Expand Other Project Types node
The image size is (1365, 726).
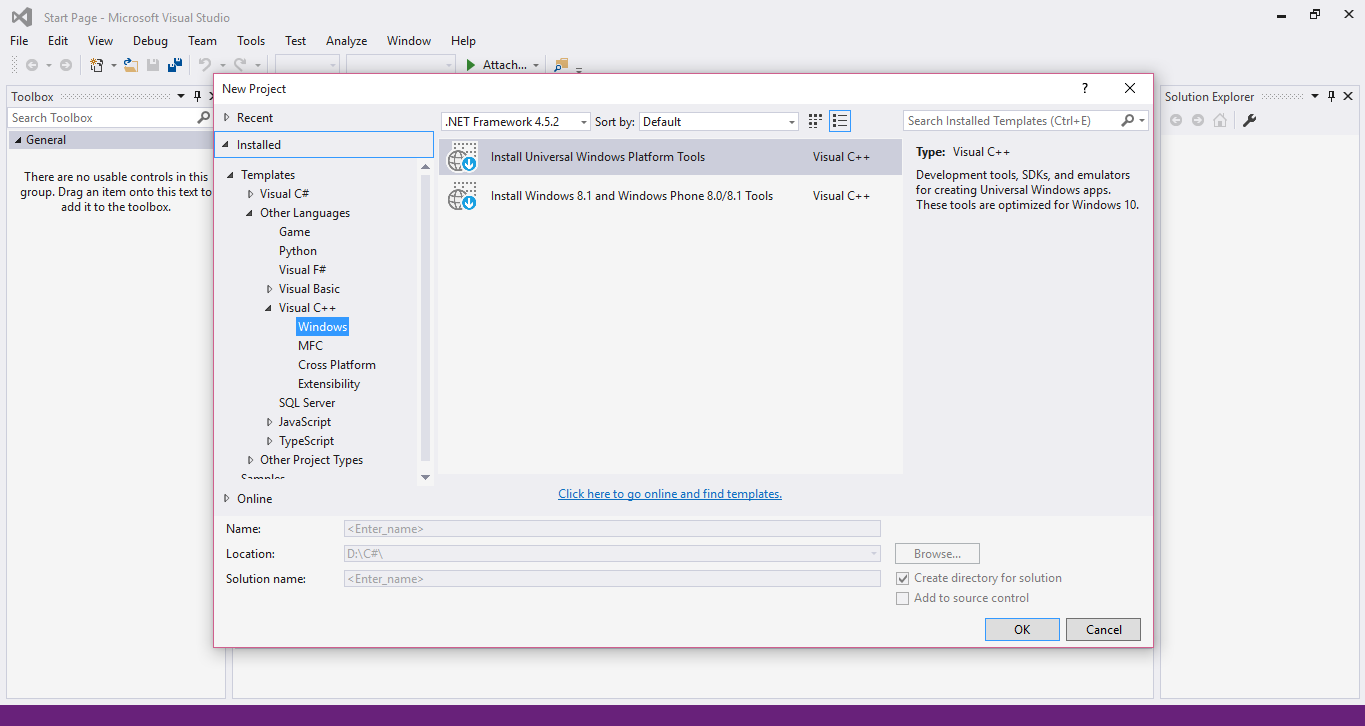(251, 460)
